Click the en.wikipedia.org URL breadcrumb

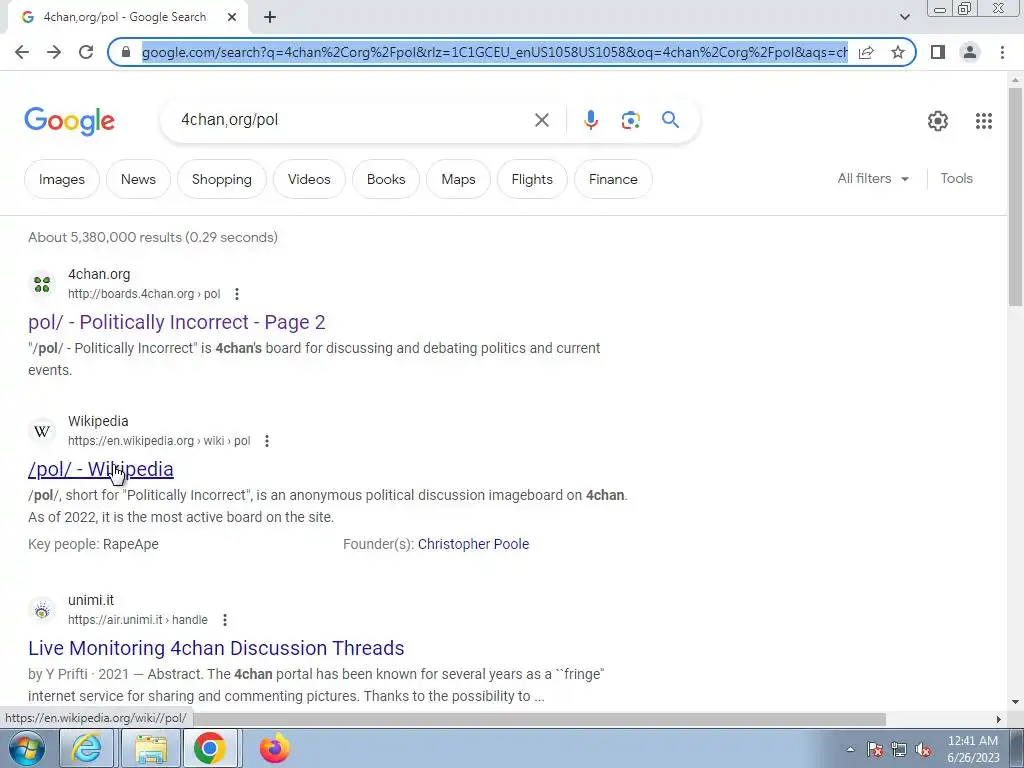(159, 441)
